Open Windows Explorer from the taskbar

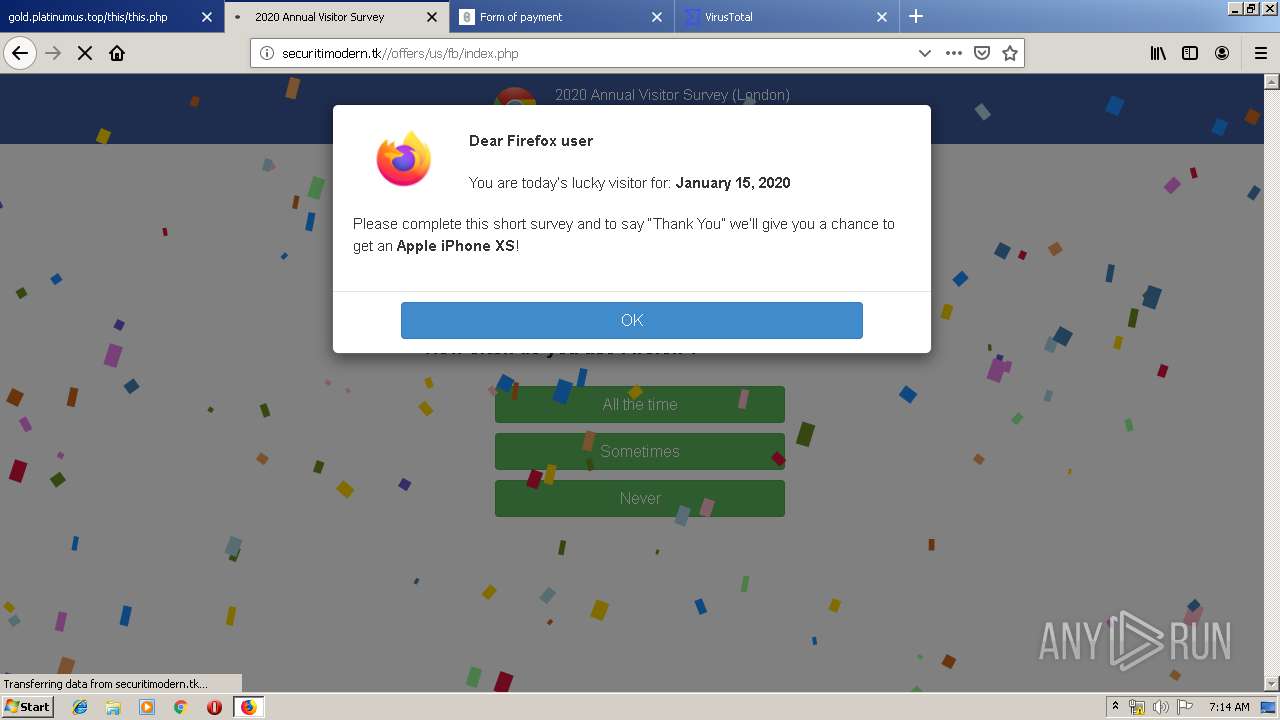coord(113,707)
